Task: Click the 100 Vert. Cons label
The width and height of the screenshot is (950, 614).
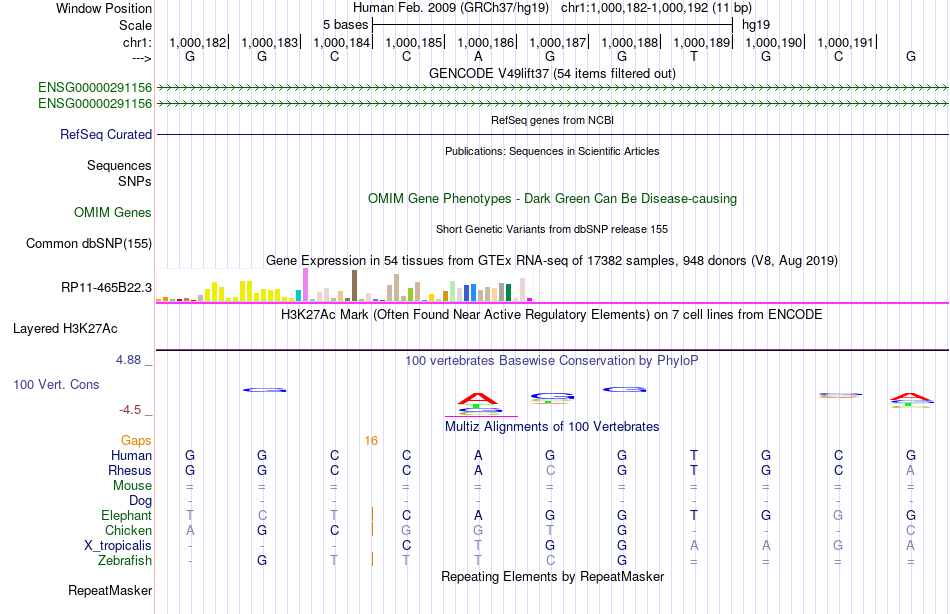Action: (x=56, y=384)
